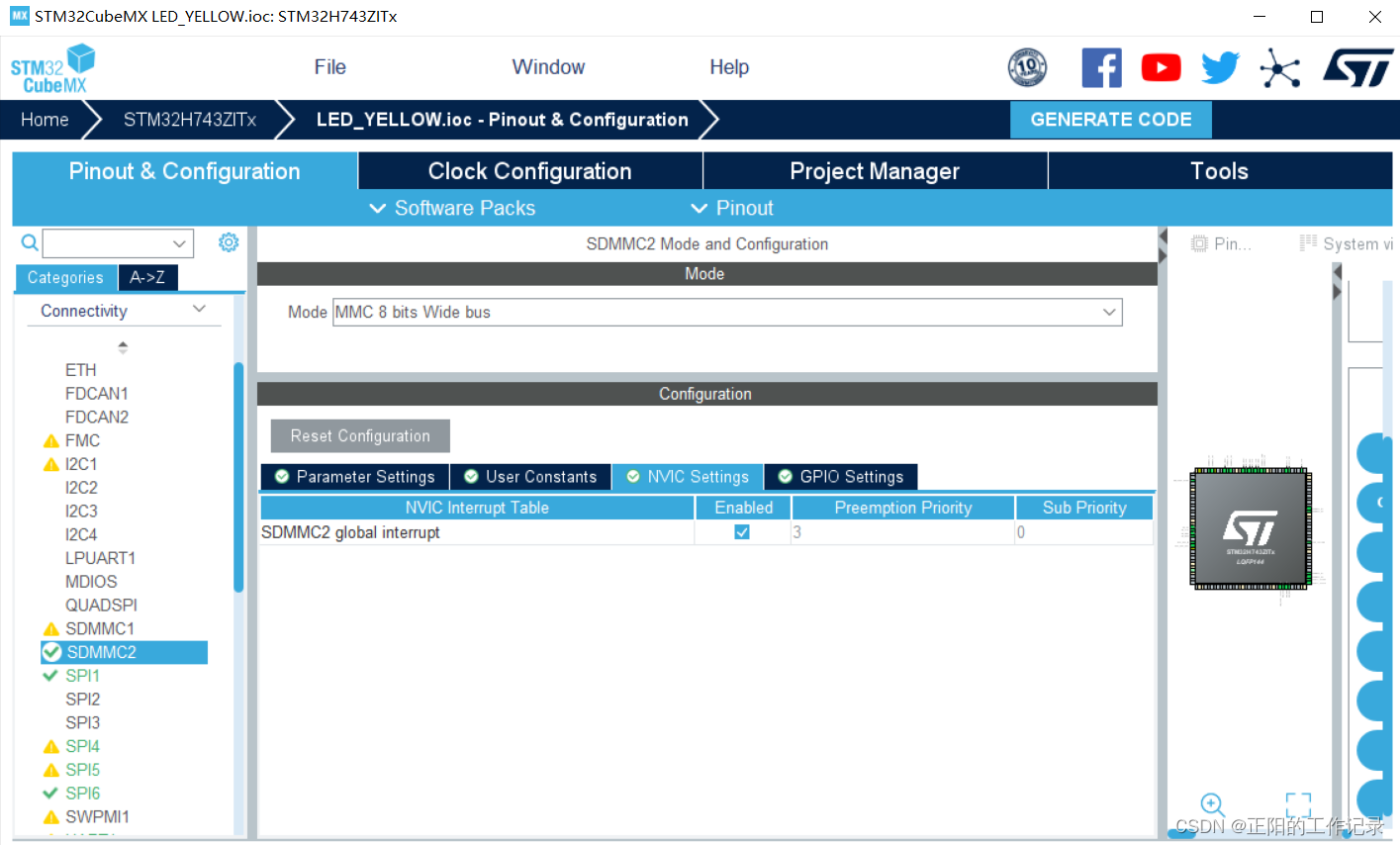Select ETH peripheral

tap(81, 370)
